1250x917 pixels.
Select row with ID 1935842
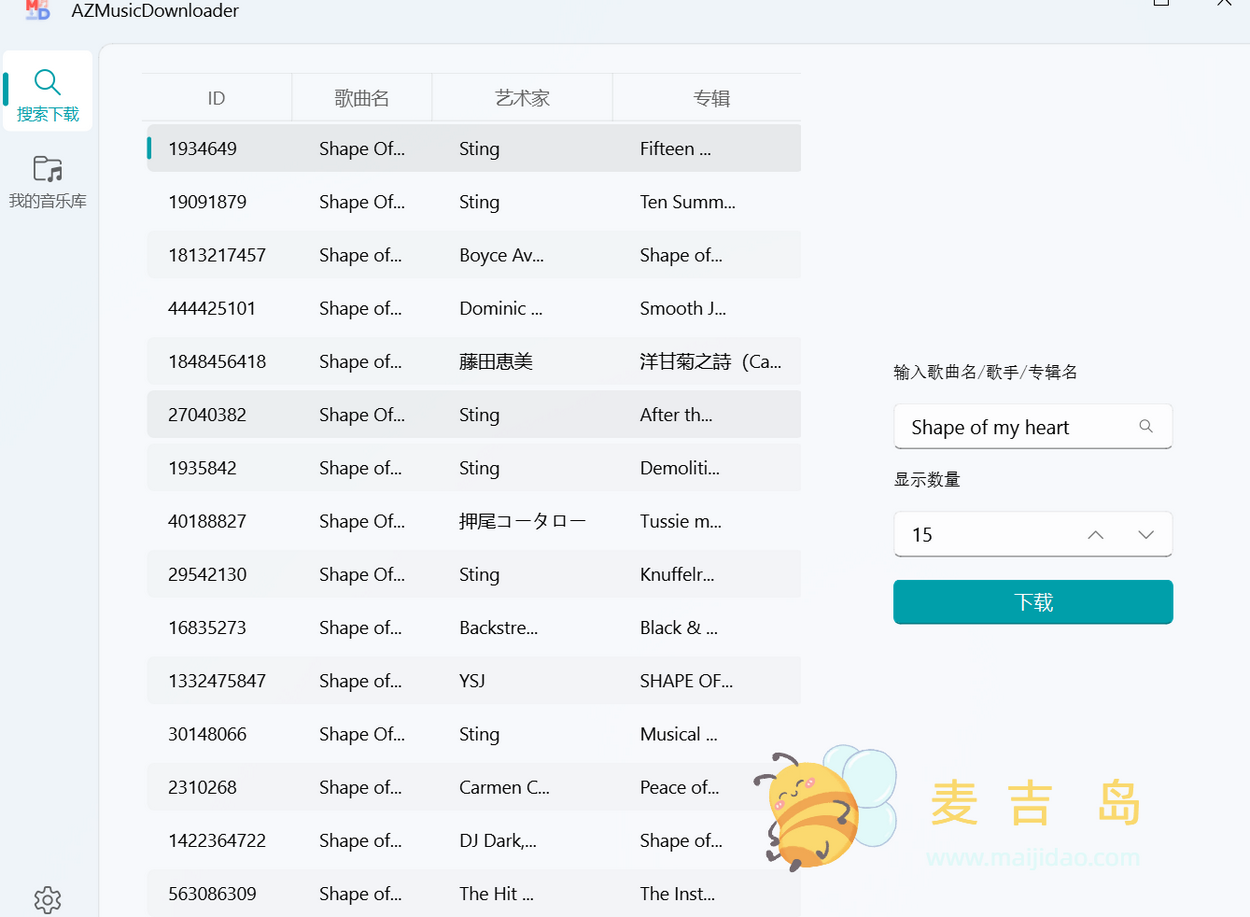pyautogui.click(x=474, y=467)
